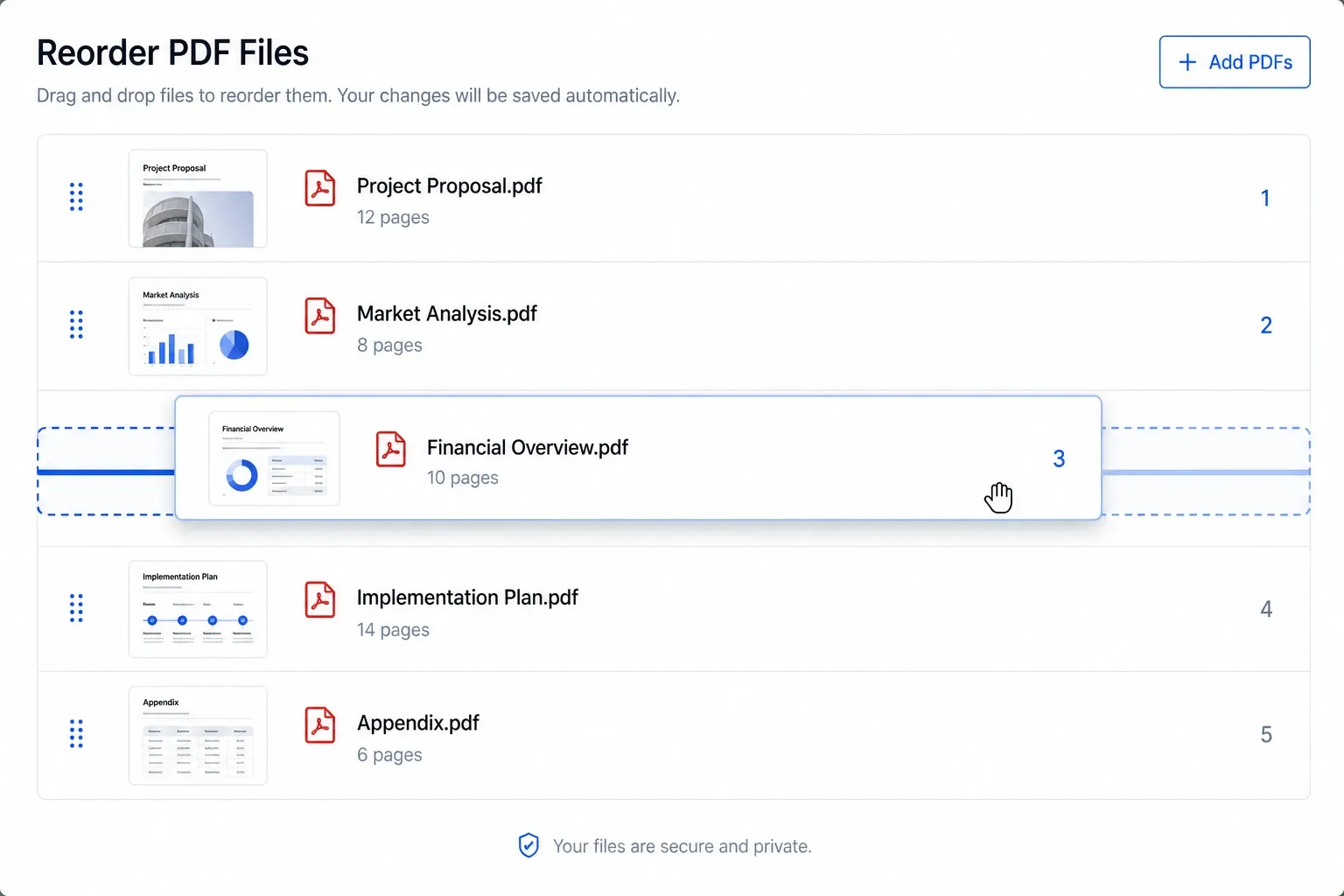Image resolution: width=1344 pixels, height=896 pixels.
Task: Click the shield security icon at the bottom
Action: 528,845
